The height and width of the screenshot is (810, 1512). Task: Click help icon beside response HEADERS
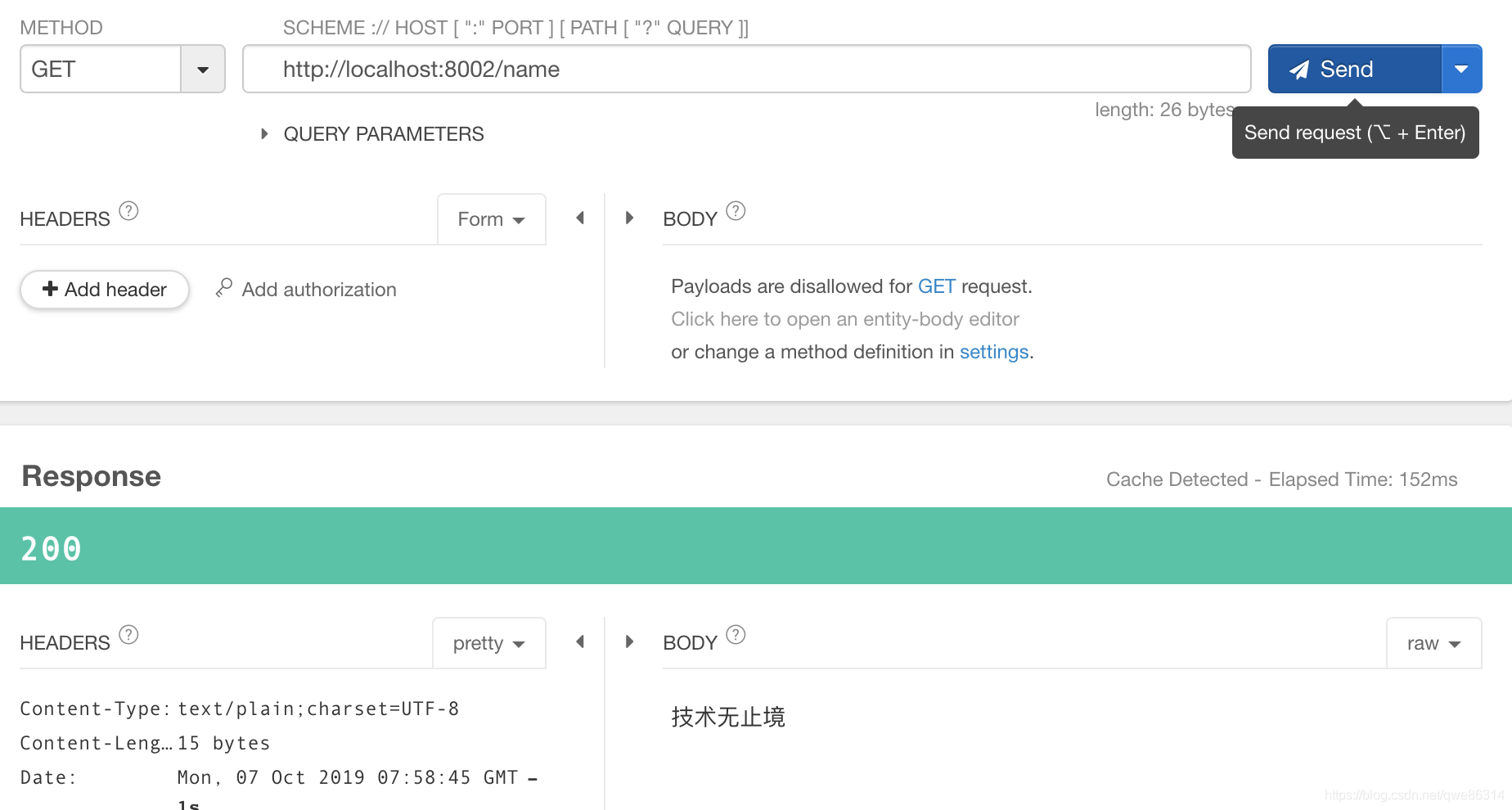pos(128,635)
